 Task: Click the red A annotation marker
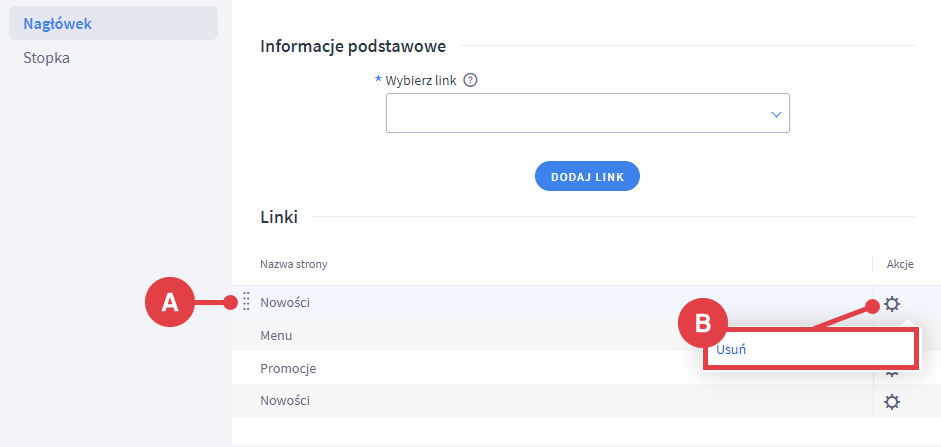[x=170, y=302]
